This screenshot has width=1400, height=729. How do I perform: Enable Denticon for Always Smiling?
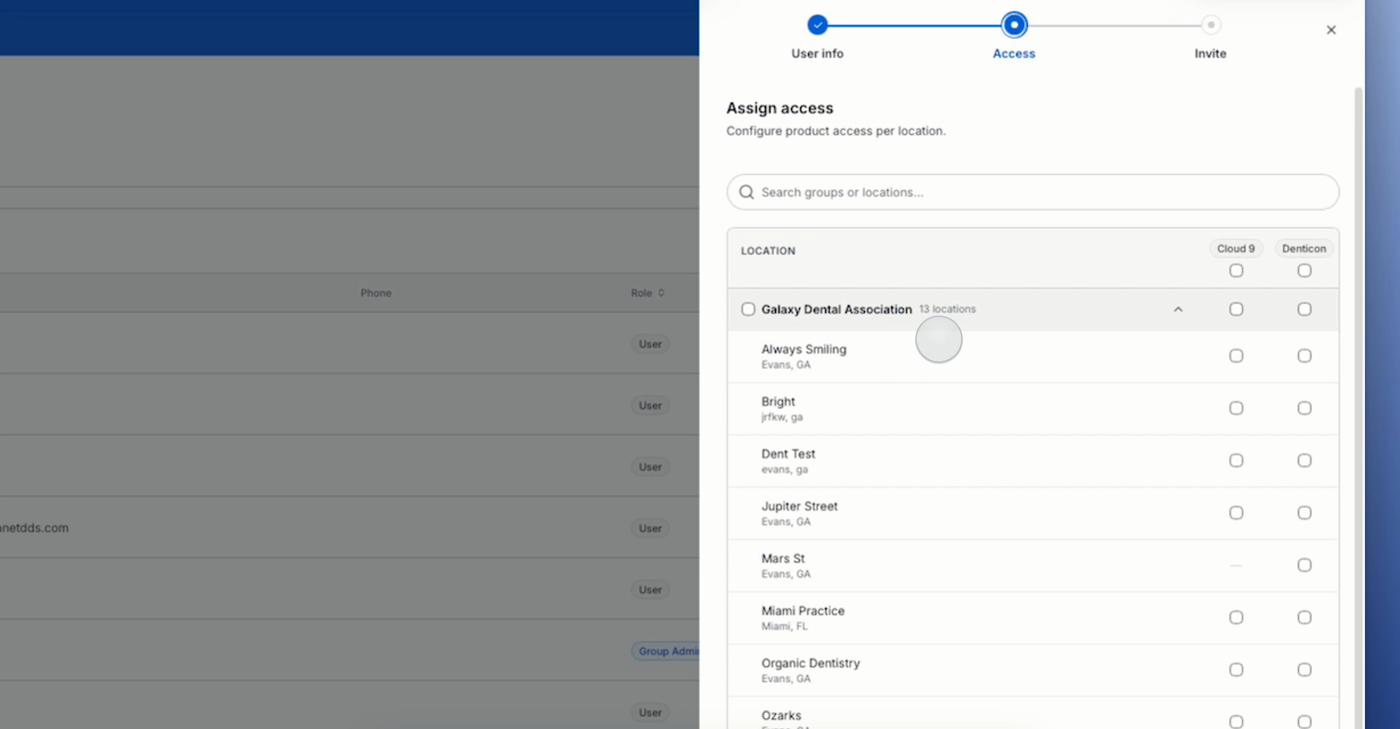pyautogui.click(x=1304, y=356)
